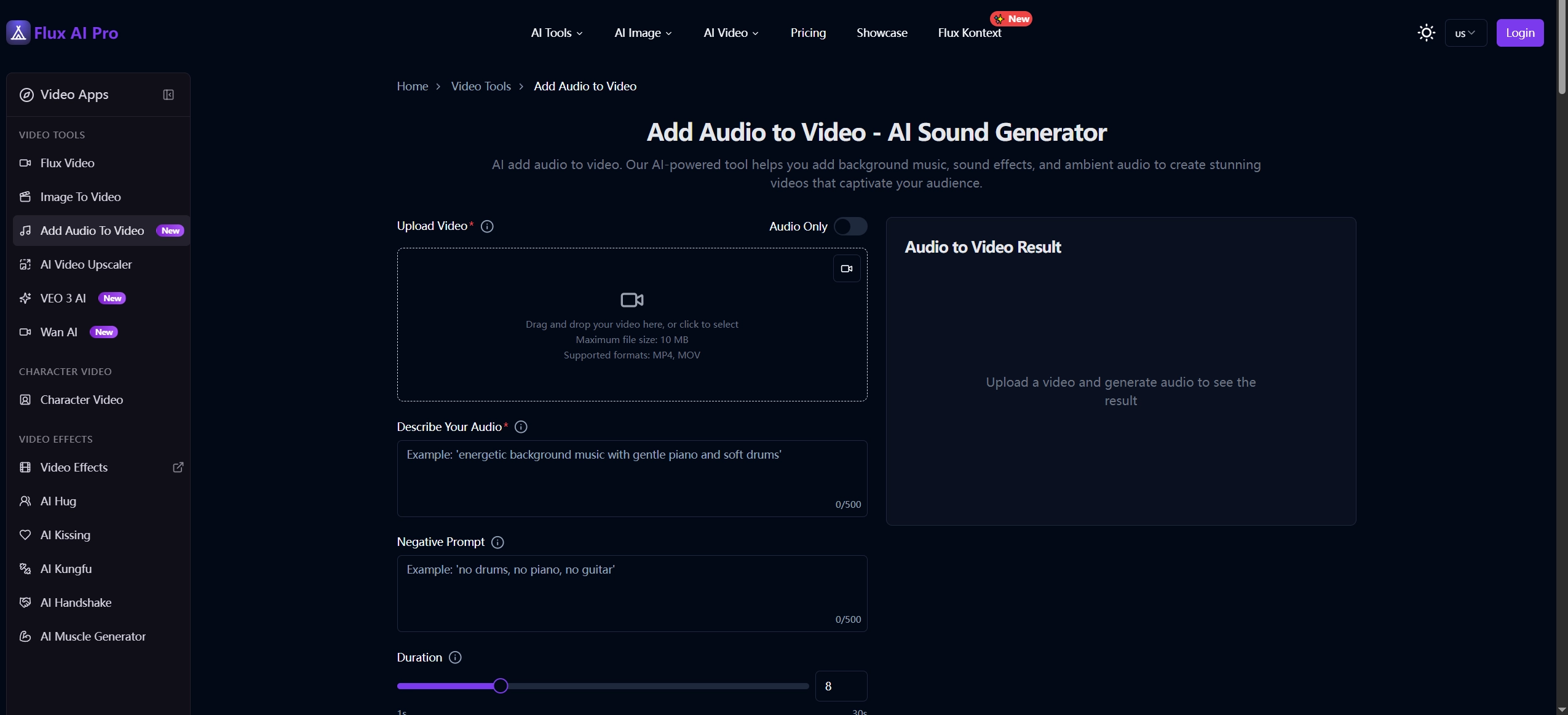Open the language selector dropdown
Screen dimensions: 1568x715
click(x=1467, y=33)
